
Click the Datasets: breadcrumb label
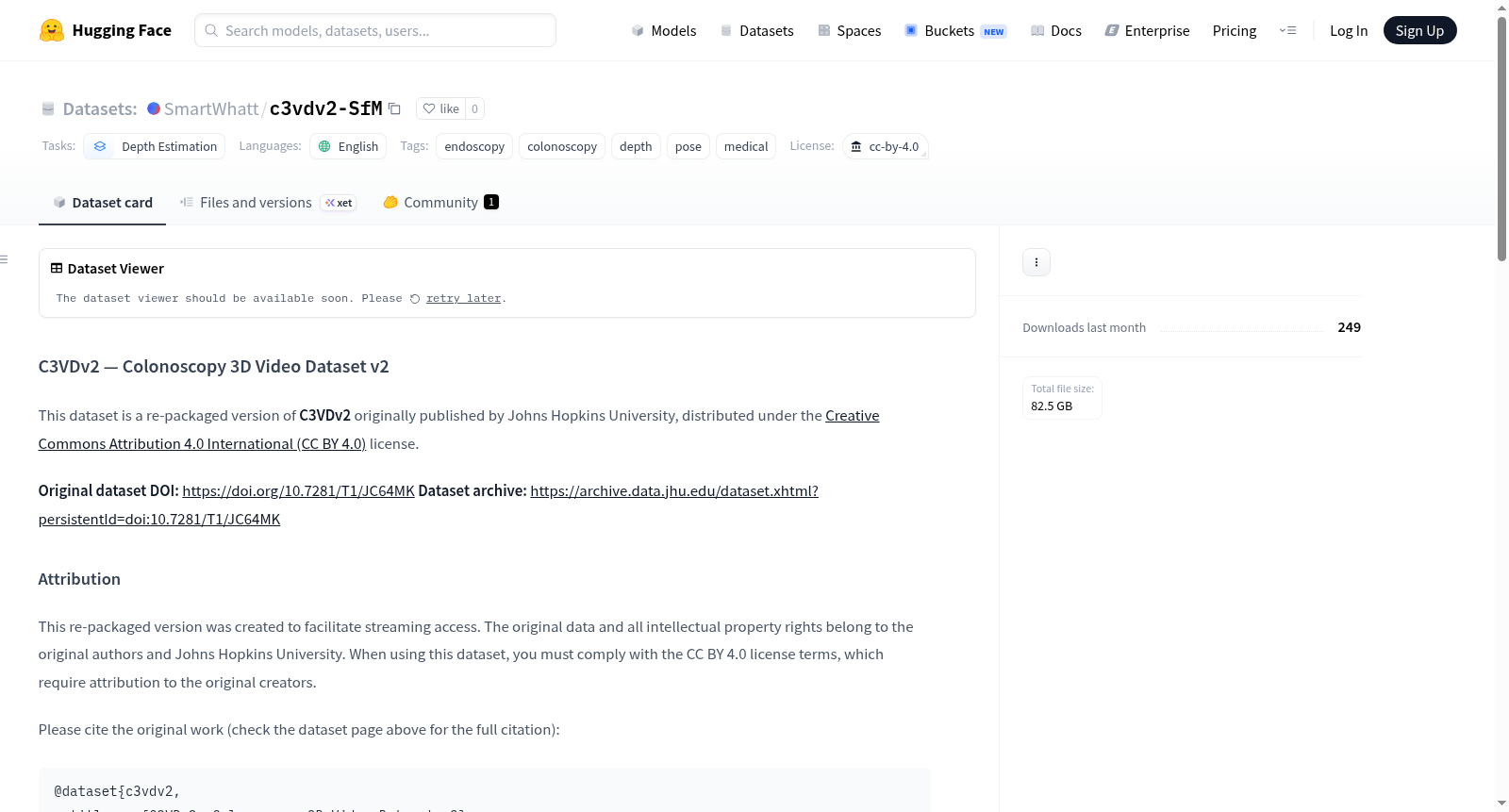100,108
